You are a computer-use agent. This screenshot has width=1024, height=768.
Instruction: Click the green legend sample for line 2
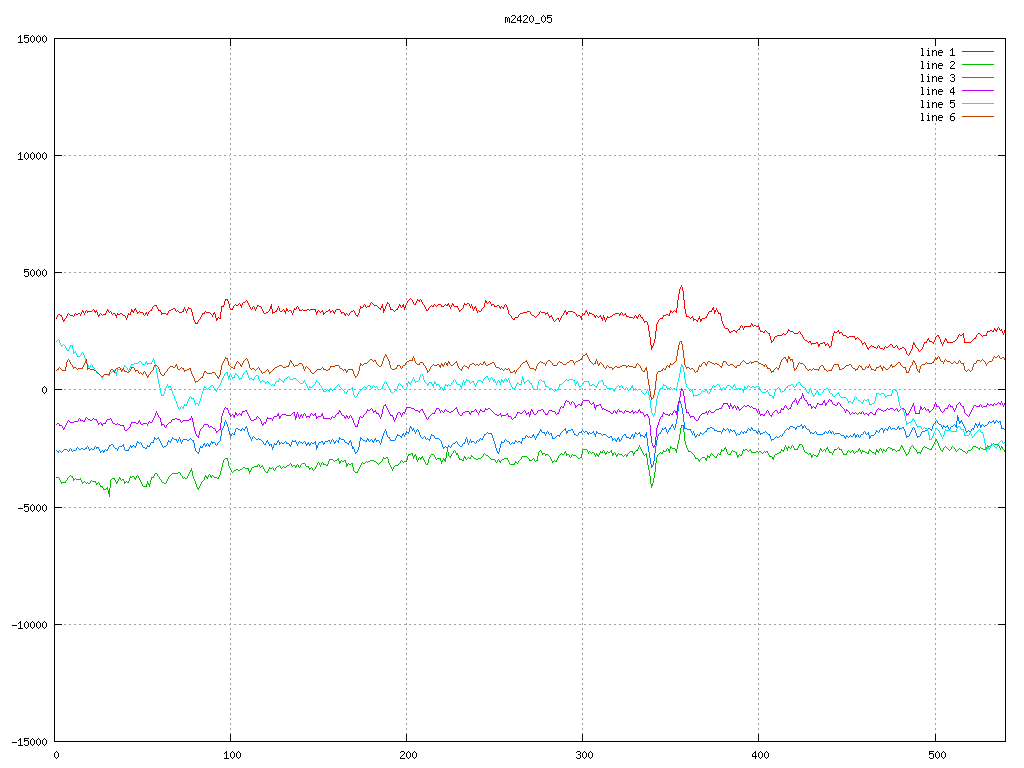click(x=978, y=65)
